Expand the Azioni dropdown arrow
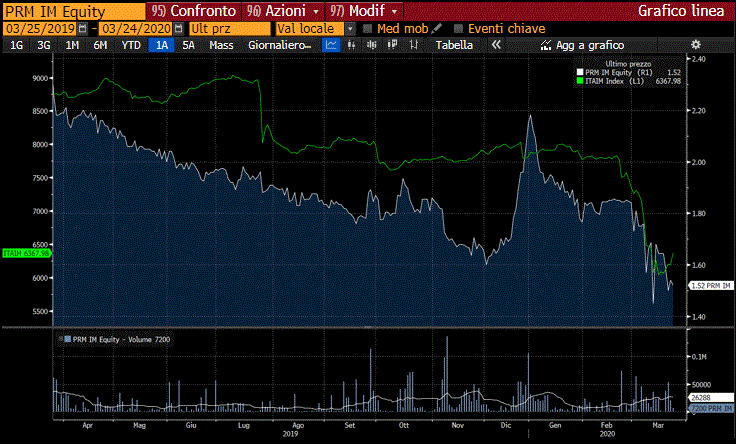Image resolution: width=736 pixels, height=444 pixels. pyautogui.click(x=316, y=11)
